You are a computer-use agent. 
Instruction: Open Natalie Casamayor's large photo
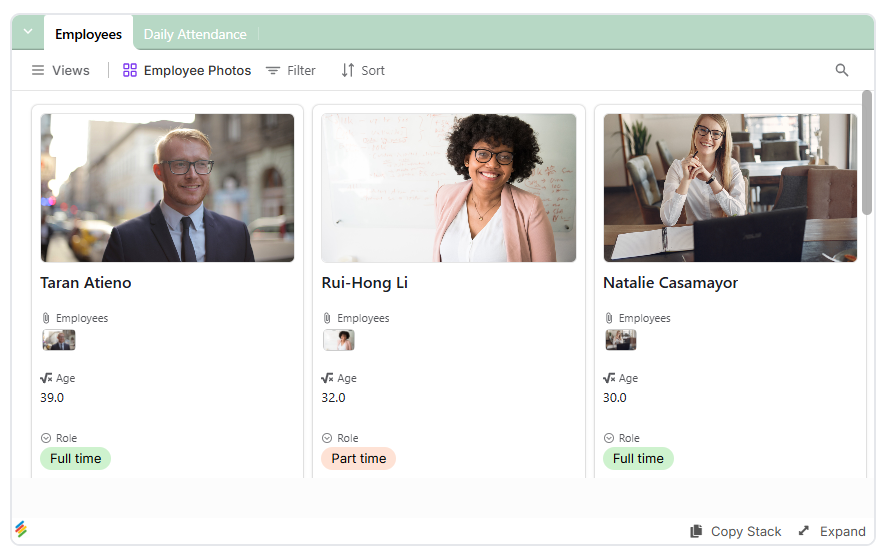(730, 188)
